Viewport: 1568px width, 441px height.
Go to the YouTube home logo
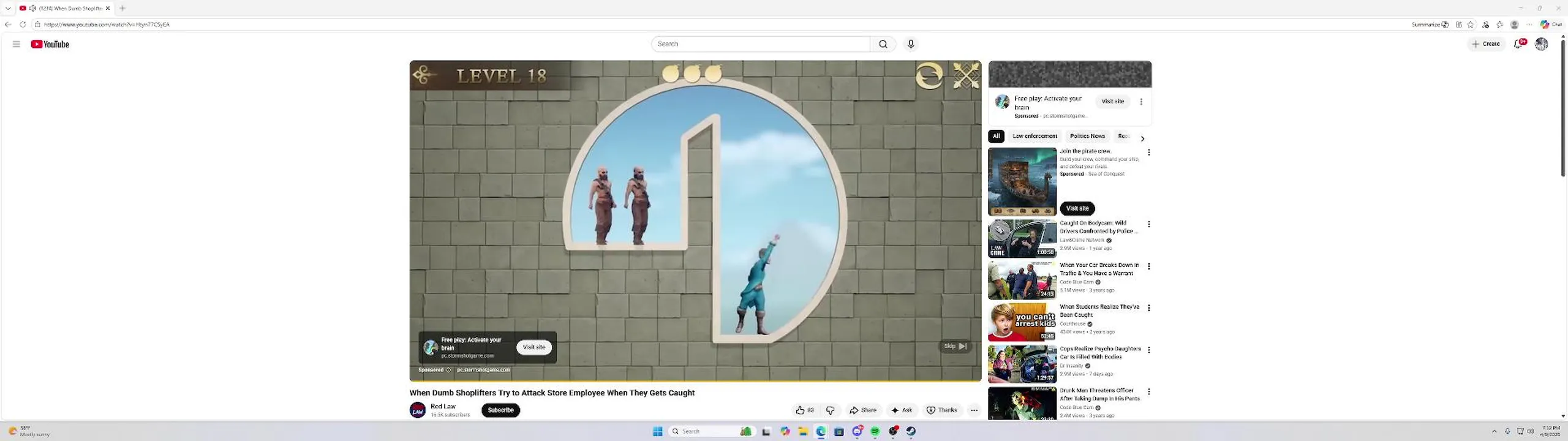click(50, 44)
